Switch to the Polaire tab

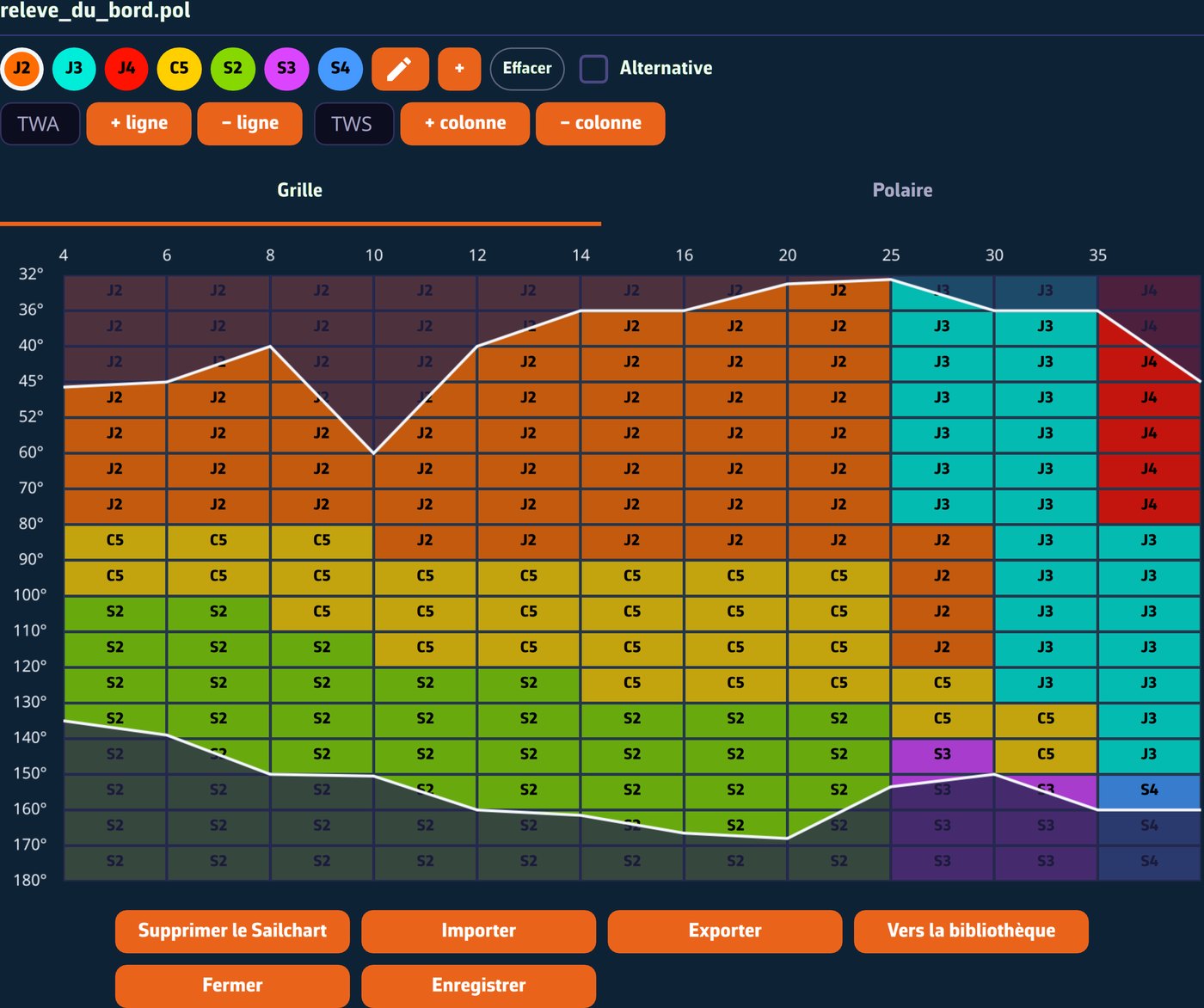pos(902,191)
